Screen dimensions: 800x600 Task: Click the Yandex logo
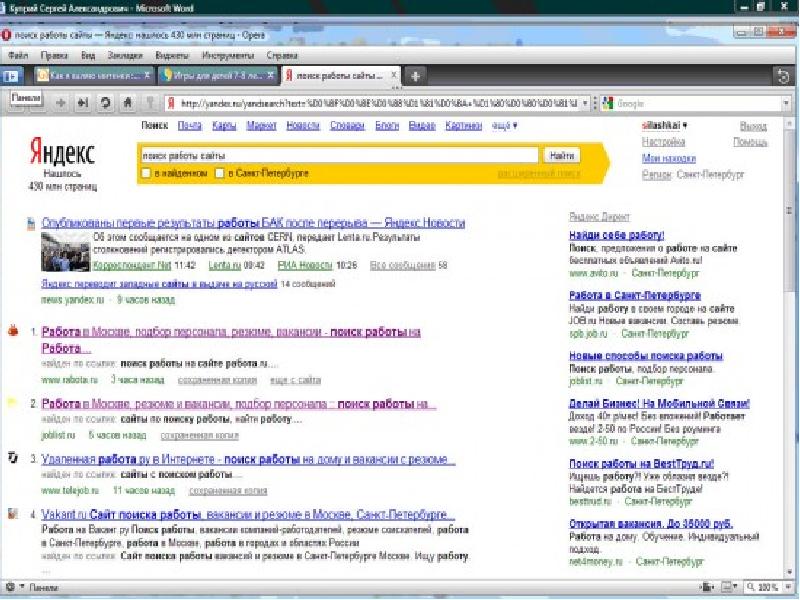[x=61, y=153]
